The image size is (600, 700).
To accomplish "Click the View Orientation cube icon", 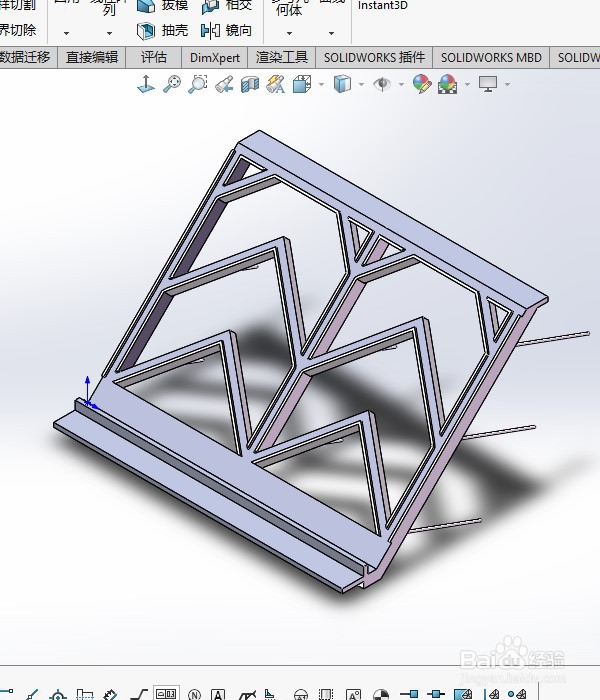I will coord(302,84).
